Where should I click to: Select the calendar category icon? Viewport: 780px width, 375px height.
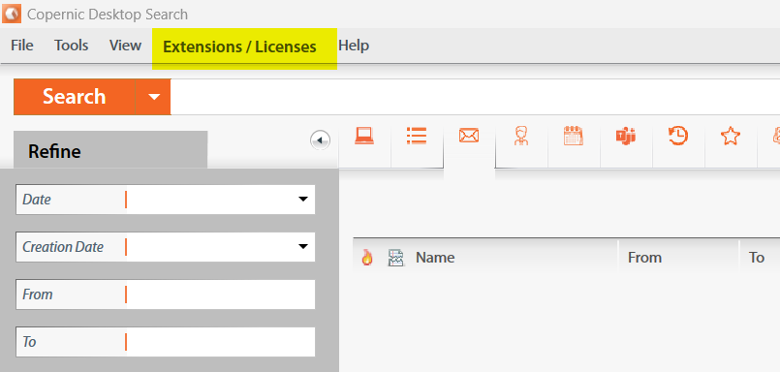coord(574,136)
